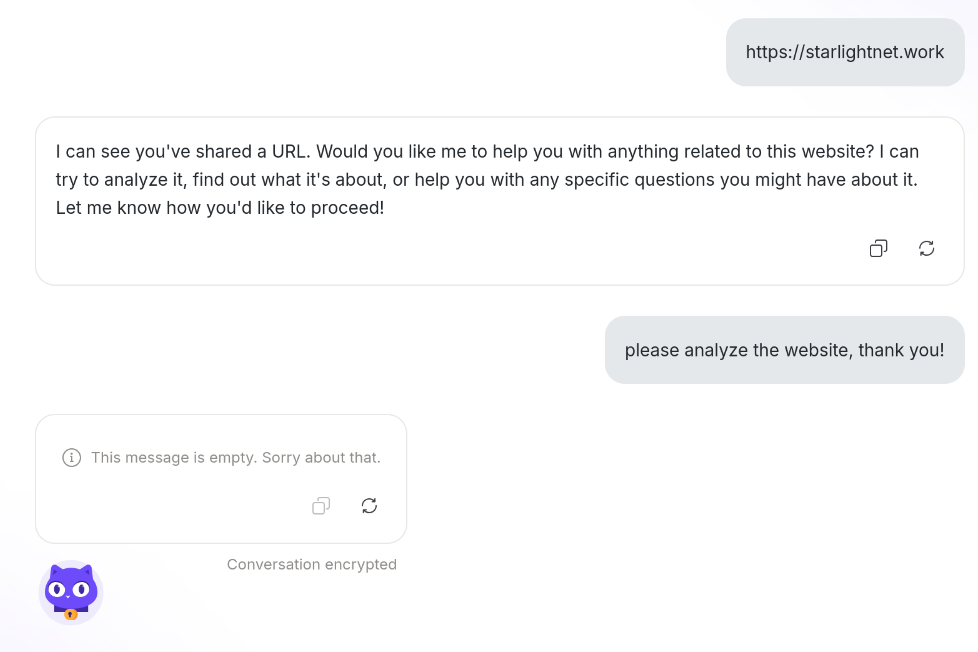Click 'starlightnet' within the shared link text

pyautogui.click(x=852, y=52)
